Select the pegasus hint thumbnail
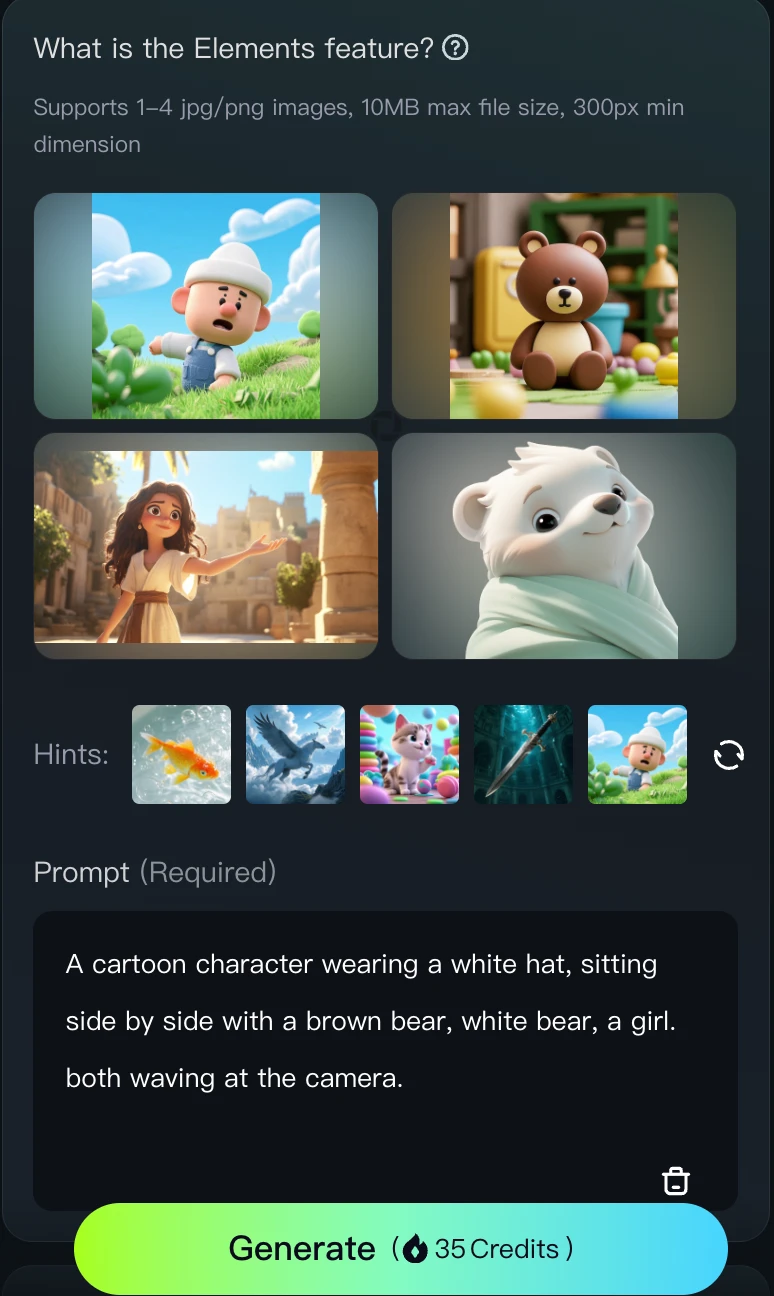The height and width of the screenshot is (1296, 774). (x=296, y=755)
